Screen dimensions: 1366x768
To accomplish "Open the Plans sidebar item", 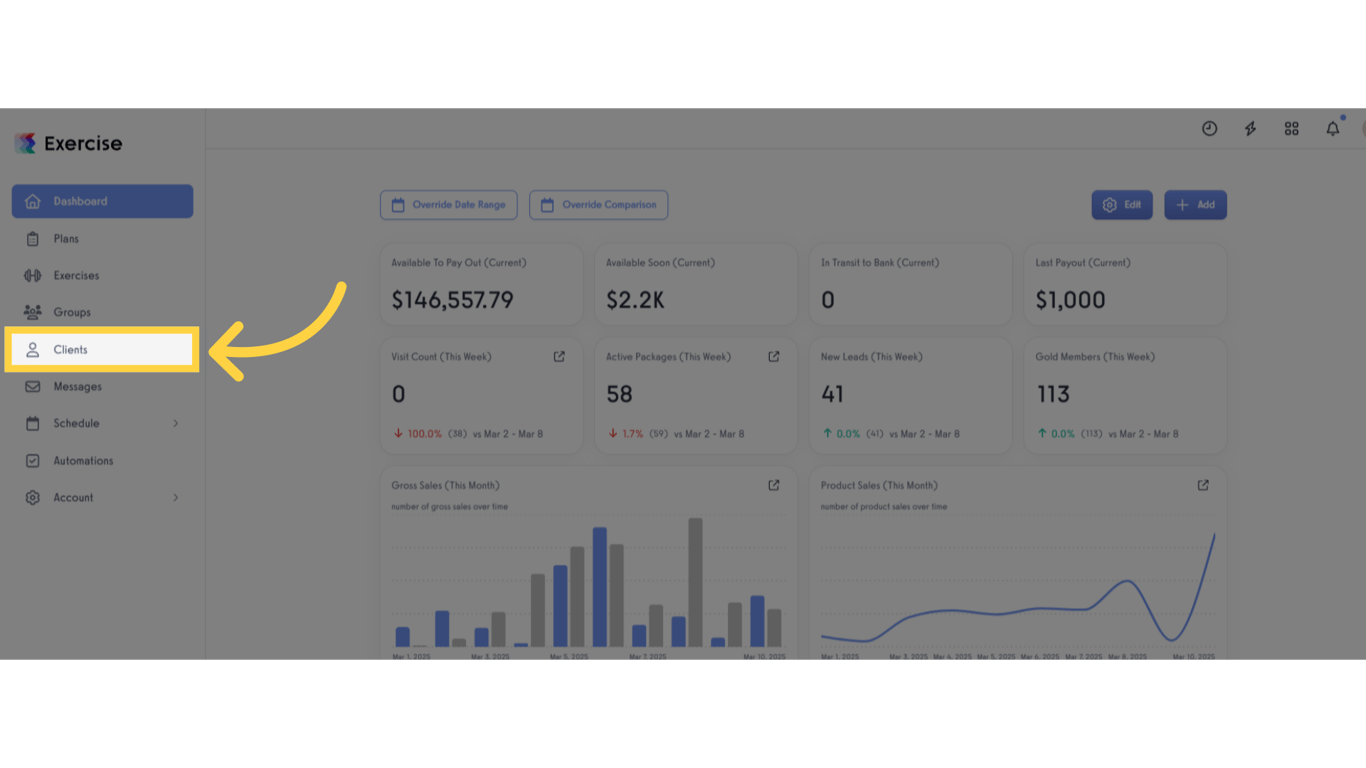I will click(x=102, y=239).
